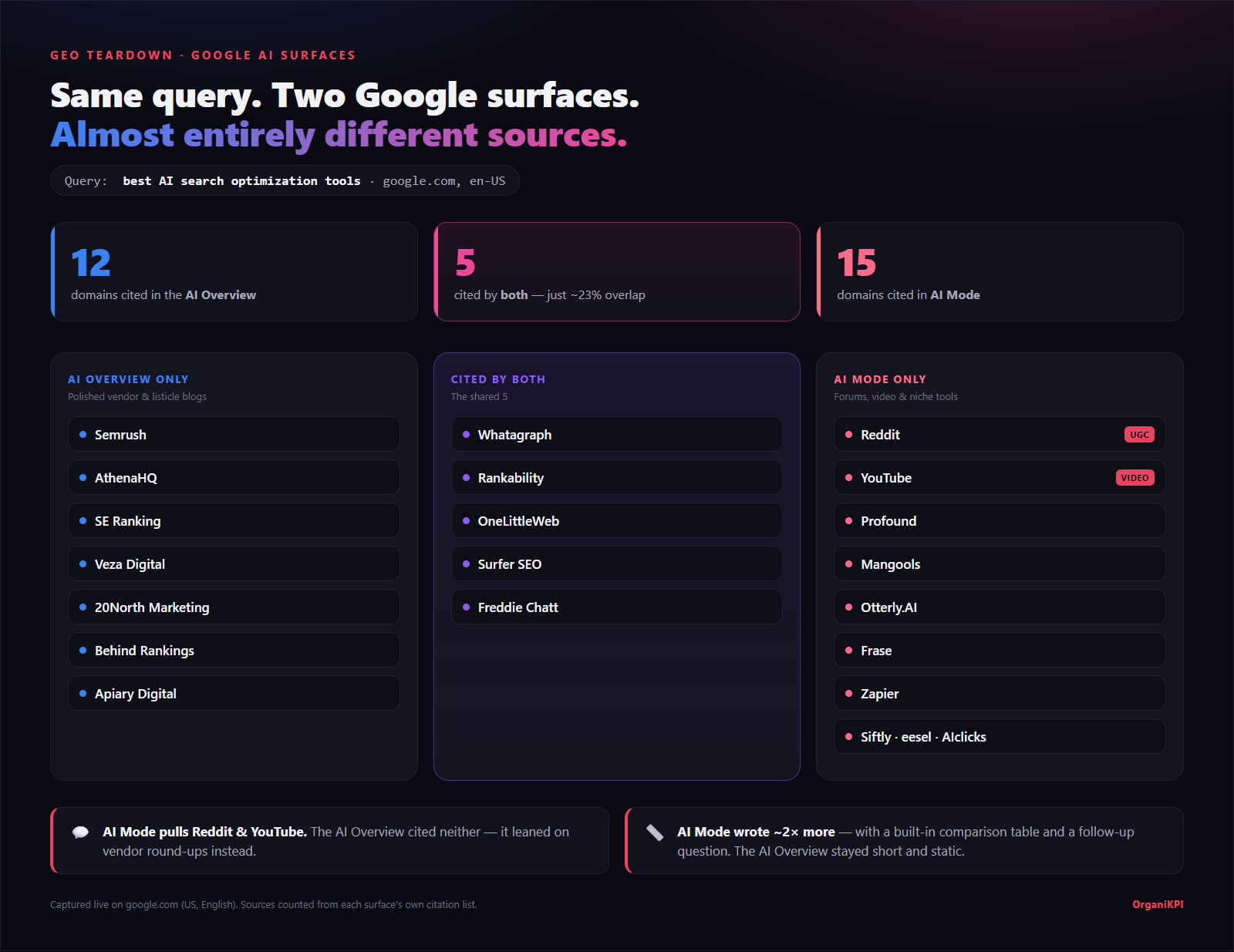Screen dimensions: 1234x952
Task: Click the 'Captured live on google.com' footnote
Action: 264,905
